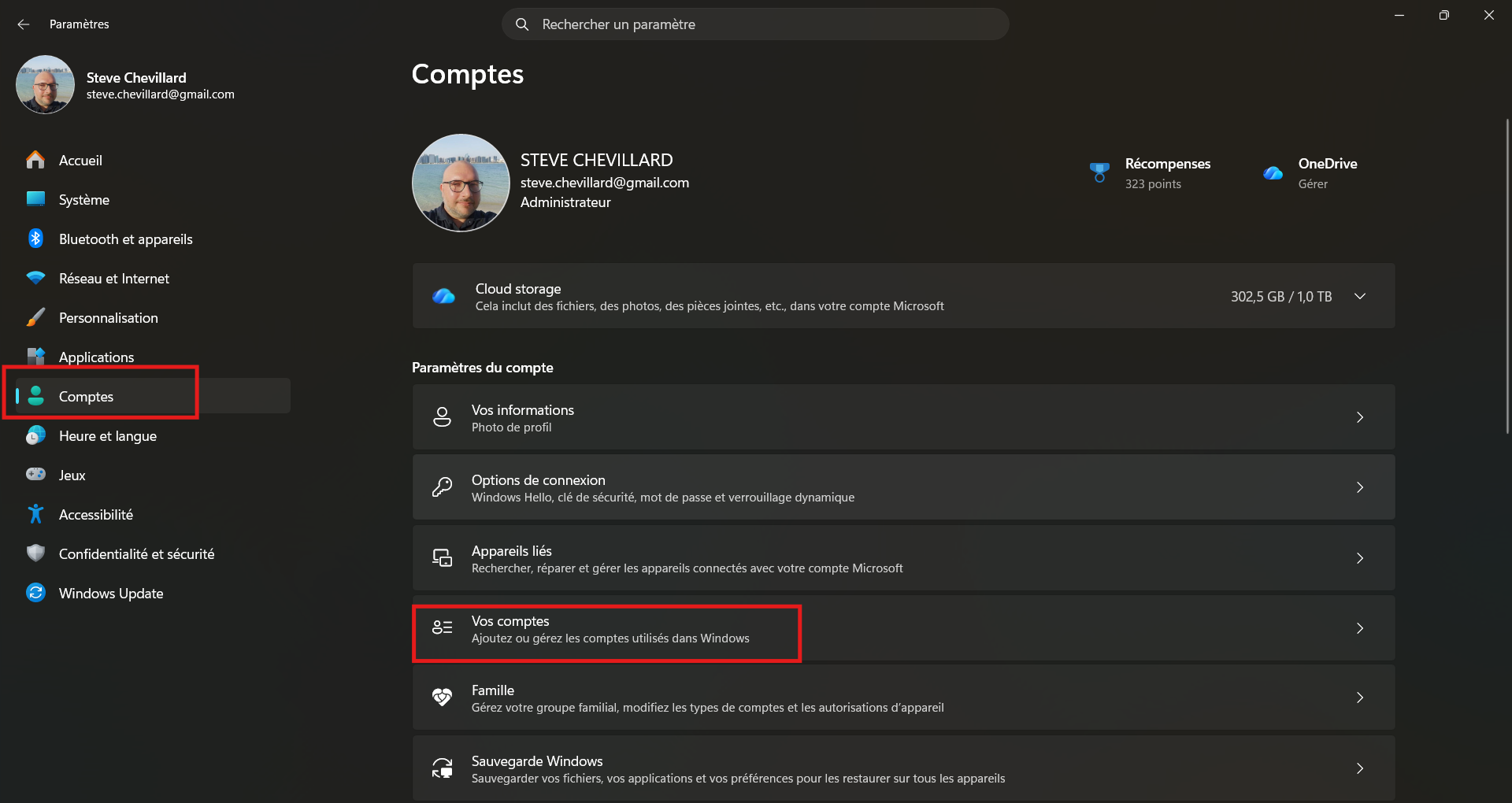Open Réseau et Internet settings

[153, 278]
